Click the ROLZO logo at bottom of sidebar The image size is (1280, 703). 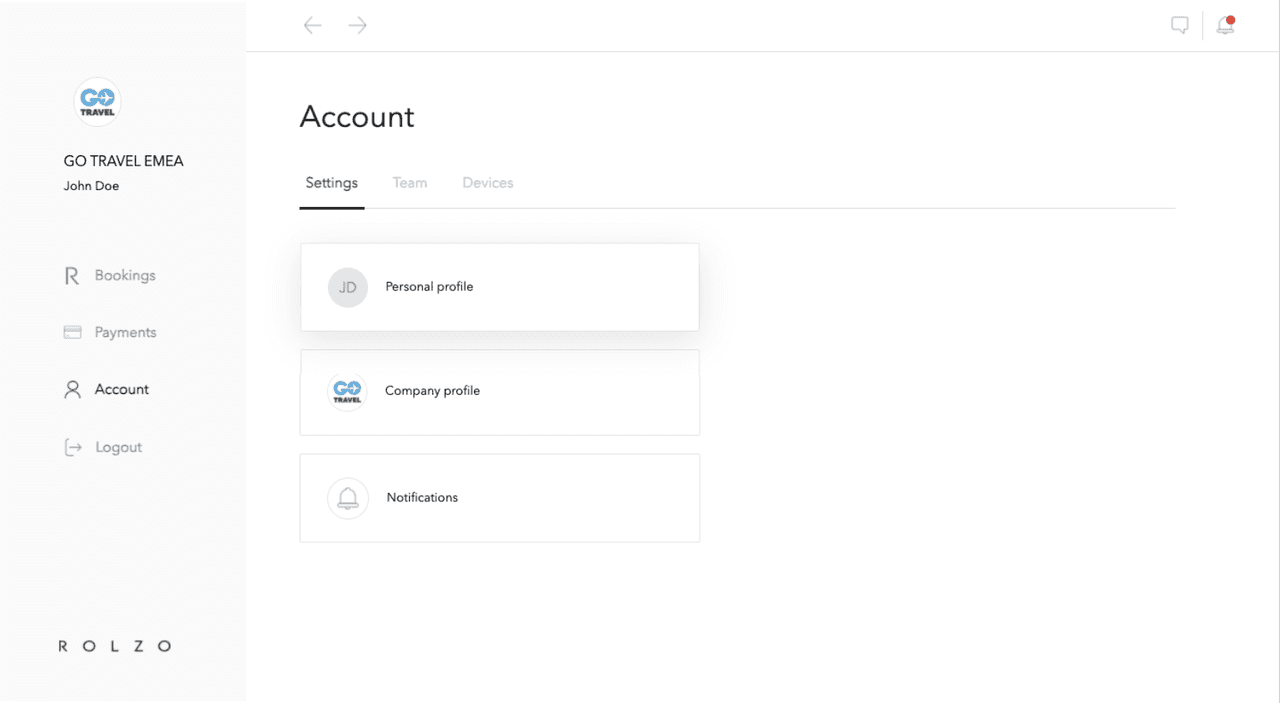(x=115, y=646)
